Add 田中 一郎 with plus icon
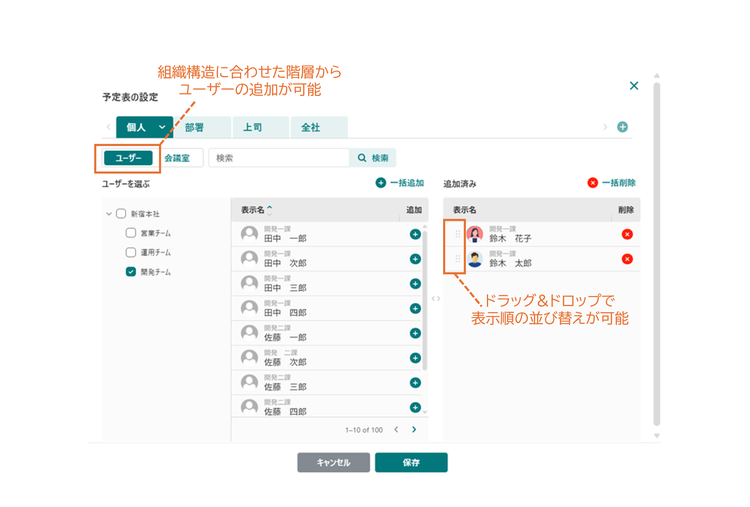The height and width of the screenshot is (507, 750). point(415,234)
